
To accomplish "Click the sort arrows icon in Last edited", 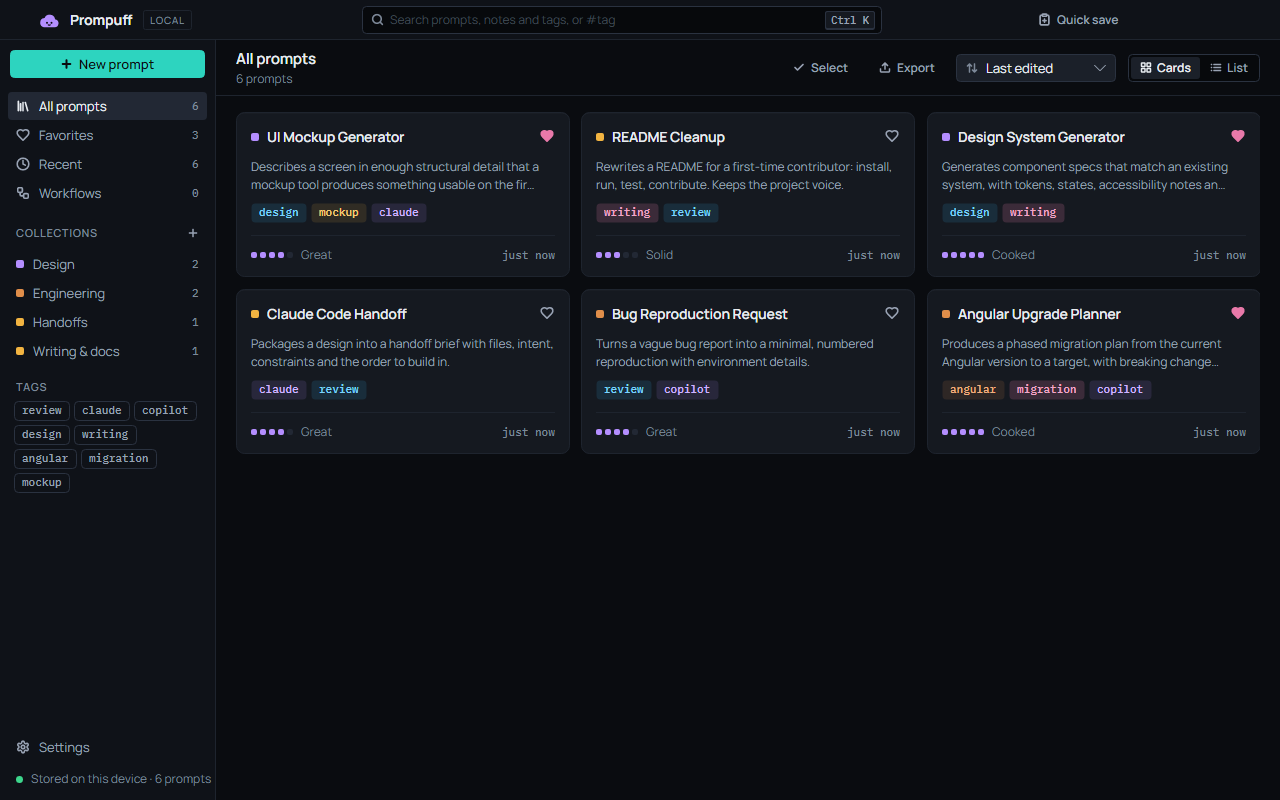I will [972, 68].
